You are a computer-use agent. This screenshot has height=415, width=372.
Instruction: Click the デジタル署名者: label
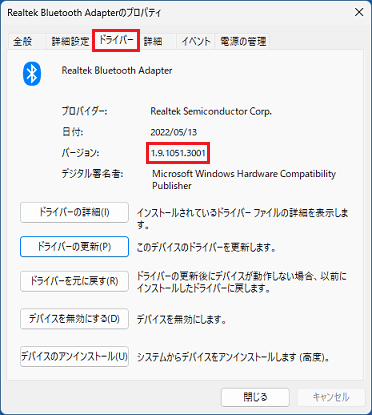tap(92, 174)
